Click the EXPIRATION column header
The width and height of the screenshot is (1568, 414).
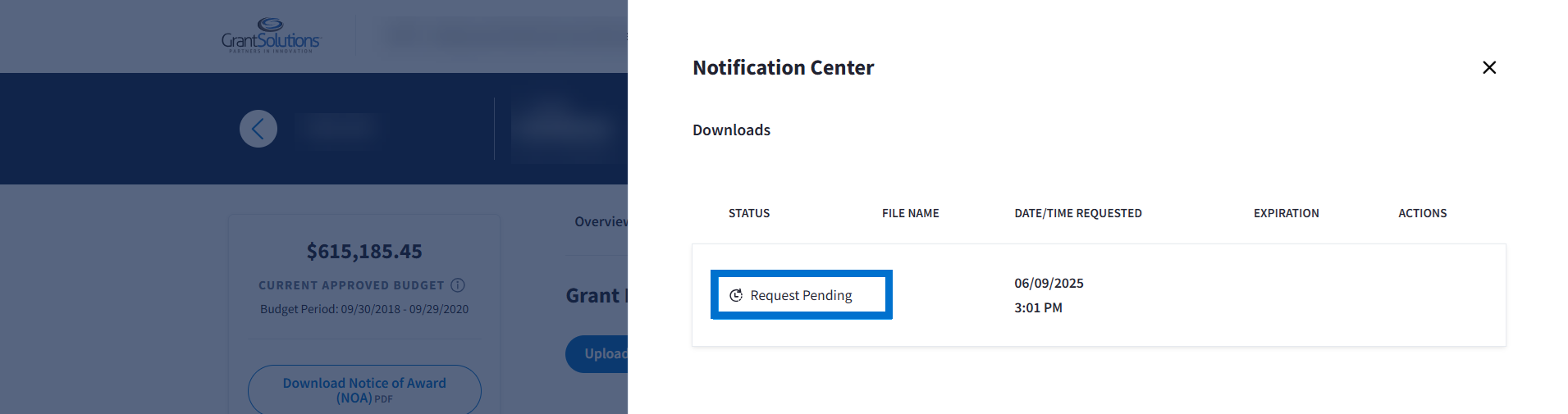(1286, 213)
